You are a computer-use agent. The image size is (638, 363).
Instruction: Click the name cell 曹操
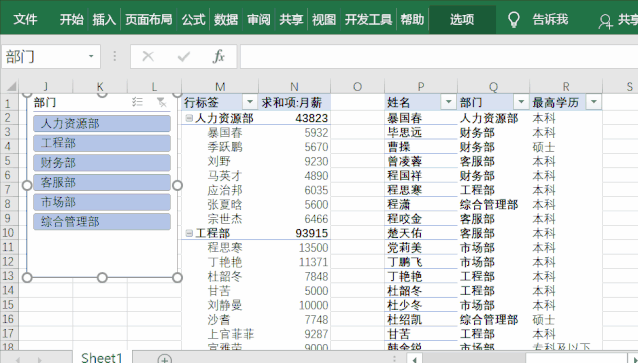tap(421, 147)
